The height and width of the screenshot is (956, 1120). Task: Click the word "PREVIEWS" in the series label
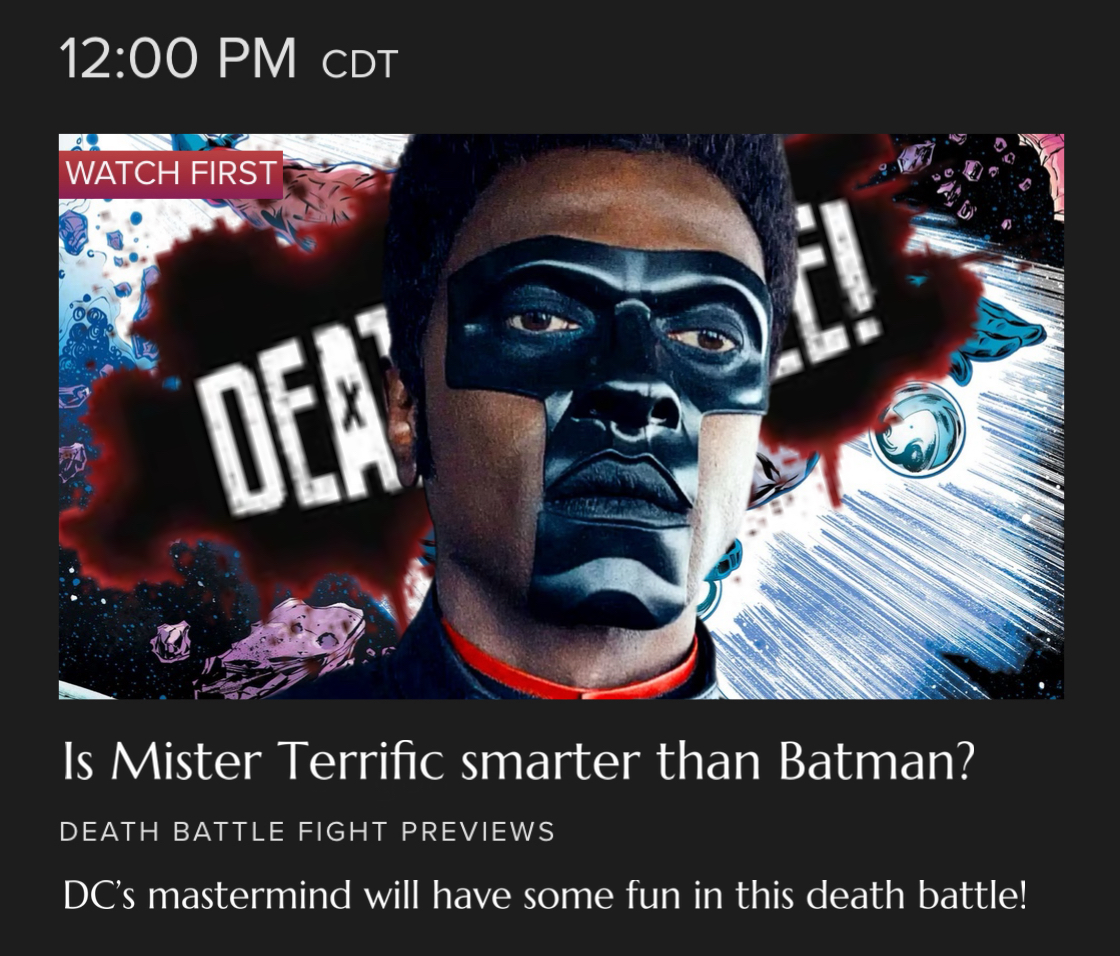(x=477, y=832)
